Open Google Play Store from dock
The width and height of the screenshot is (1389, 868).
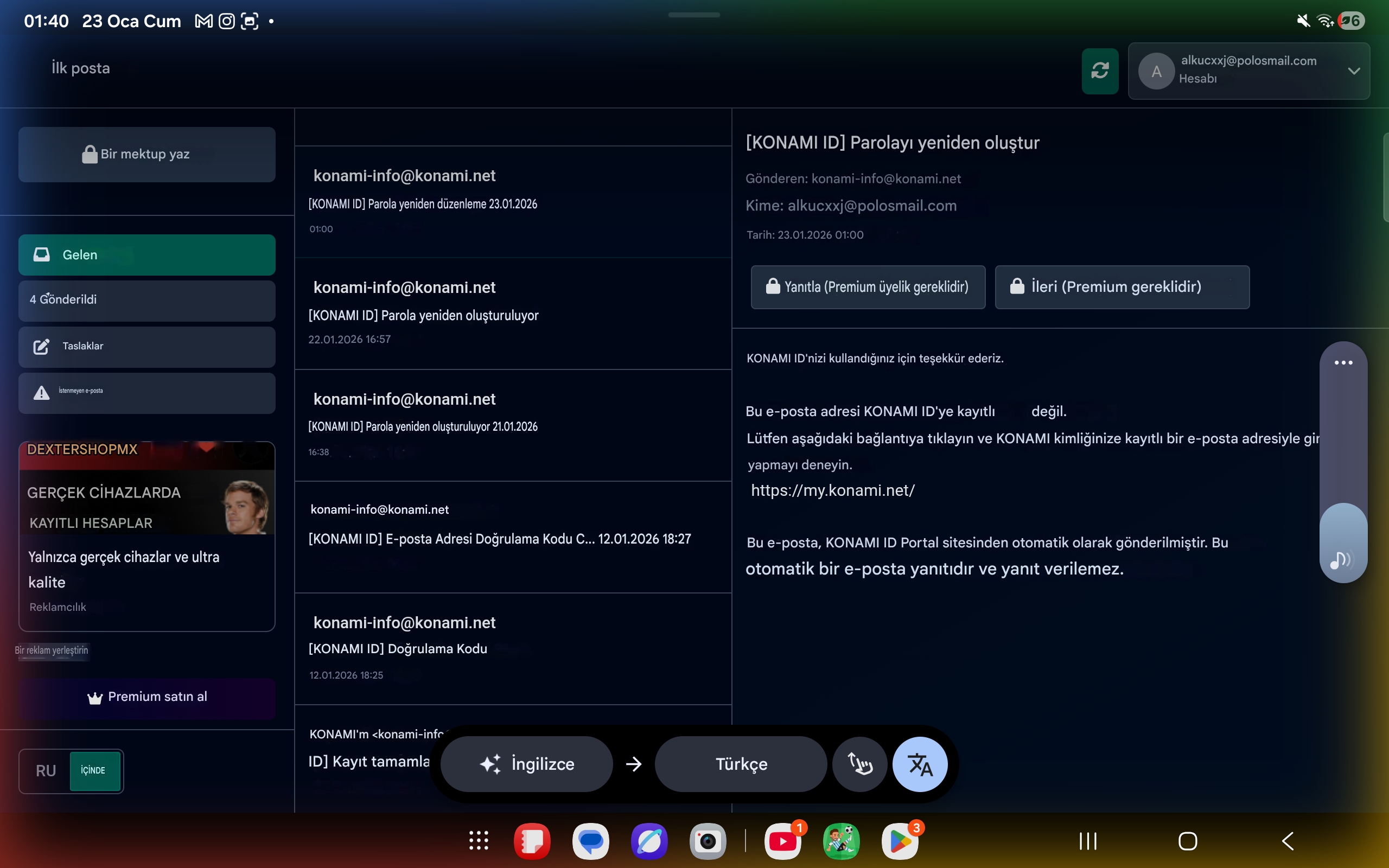pos(900,841)
